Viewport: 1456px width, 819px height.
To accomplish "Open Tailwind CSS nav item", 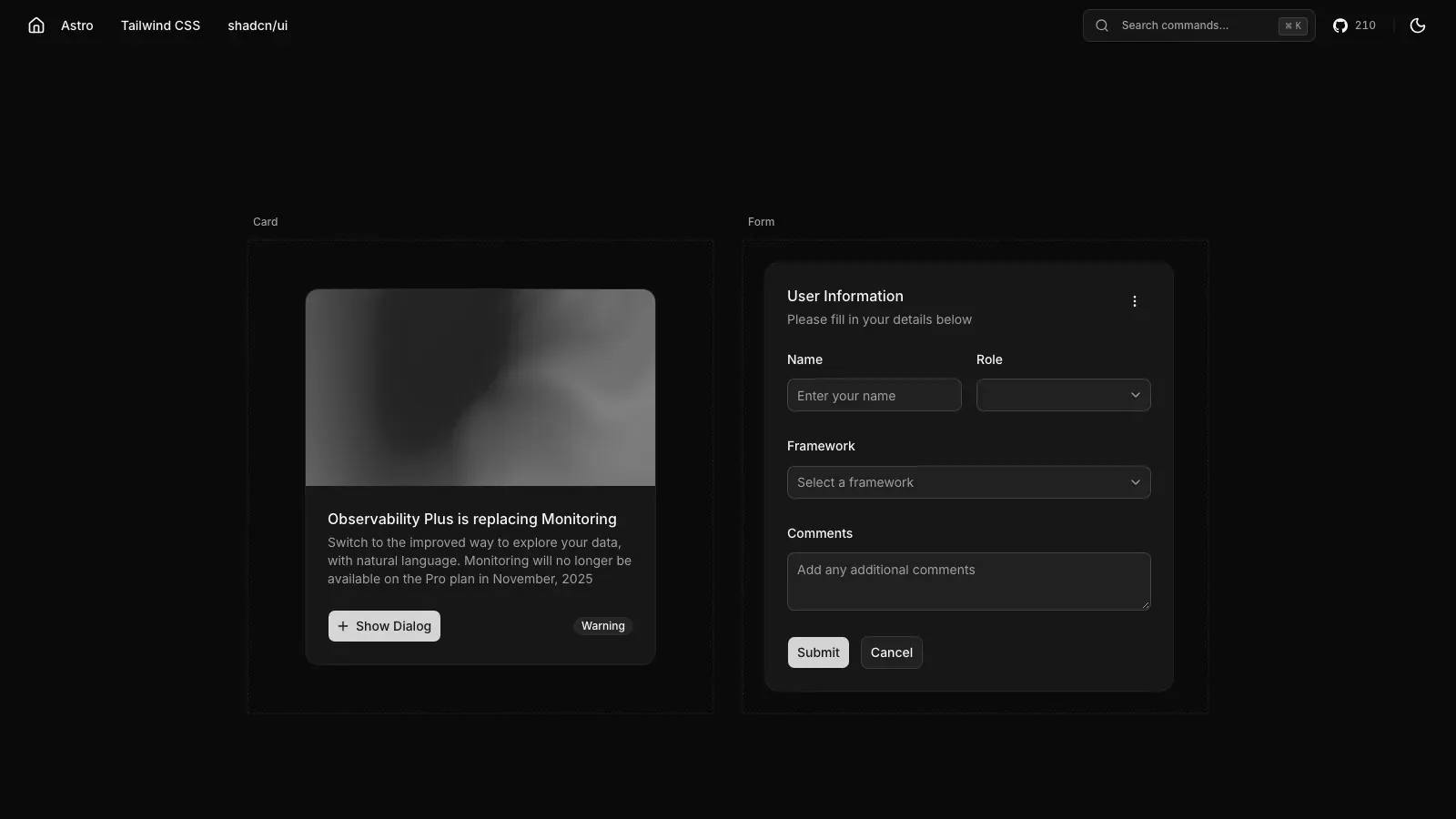I will pos(160,25).
